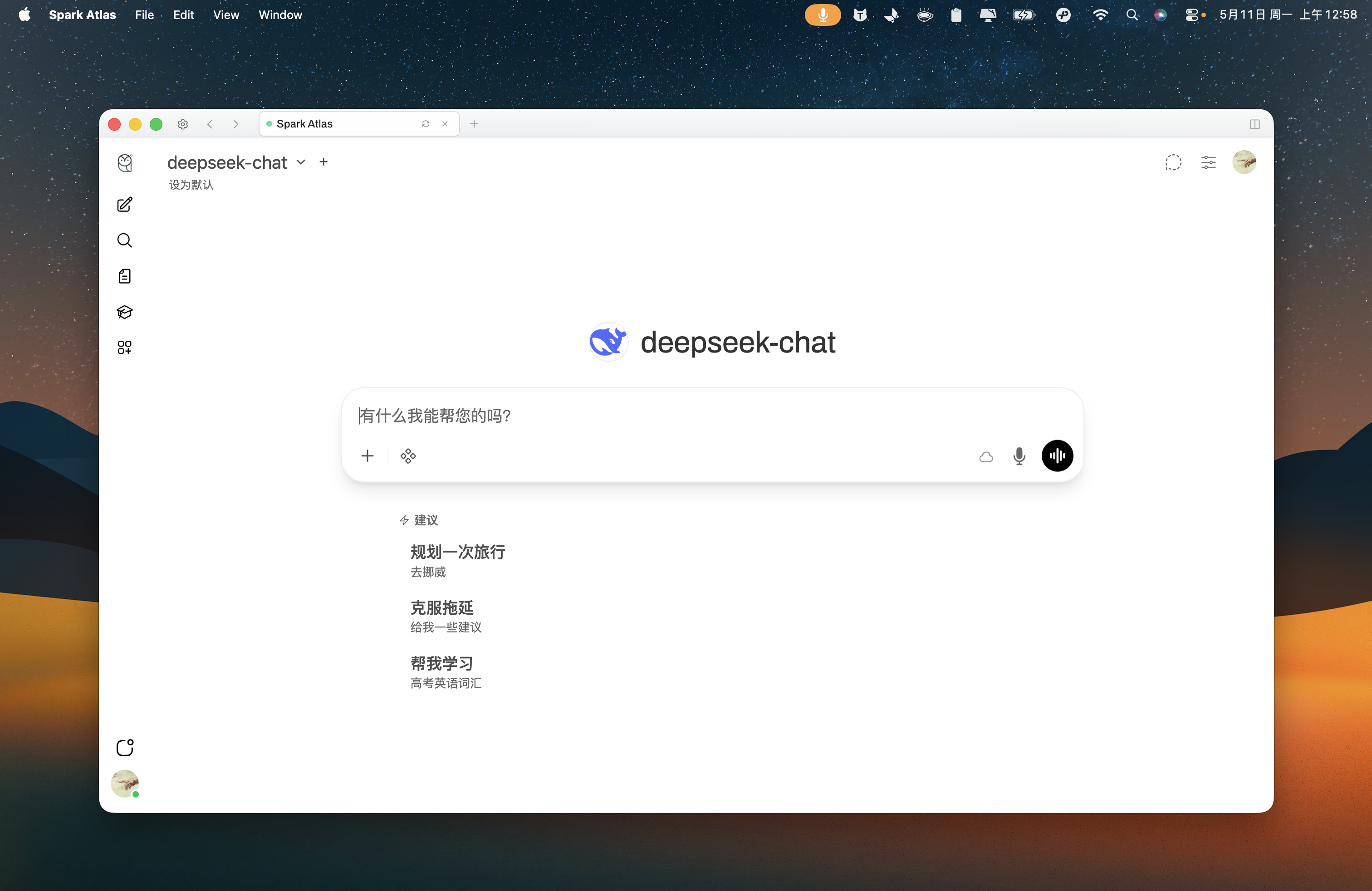Select the Spark Atlas tab
The width and height of the screenshot is (1372, 891).
pos(359,124)
